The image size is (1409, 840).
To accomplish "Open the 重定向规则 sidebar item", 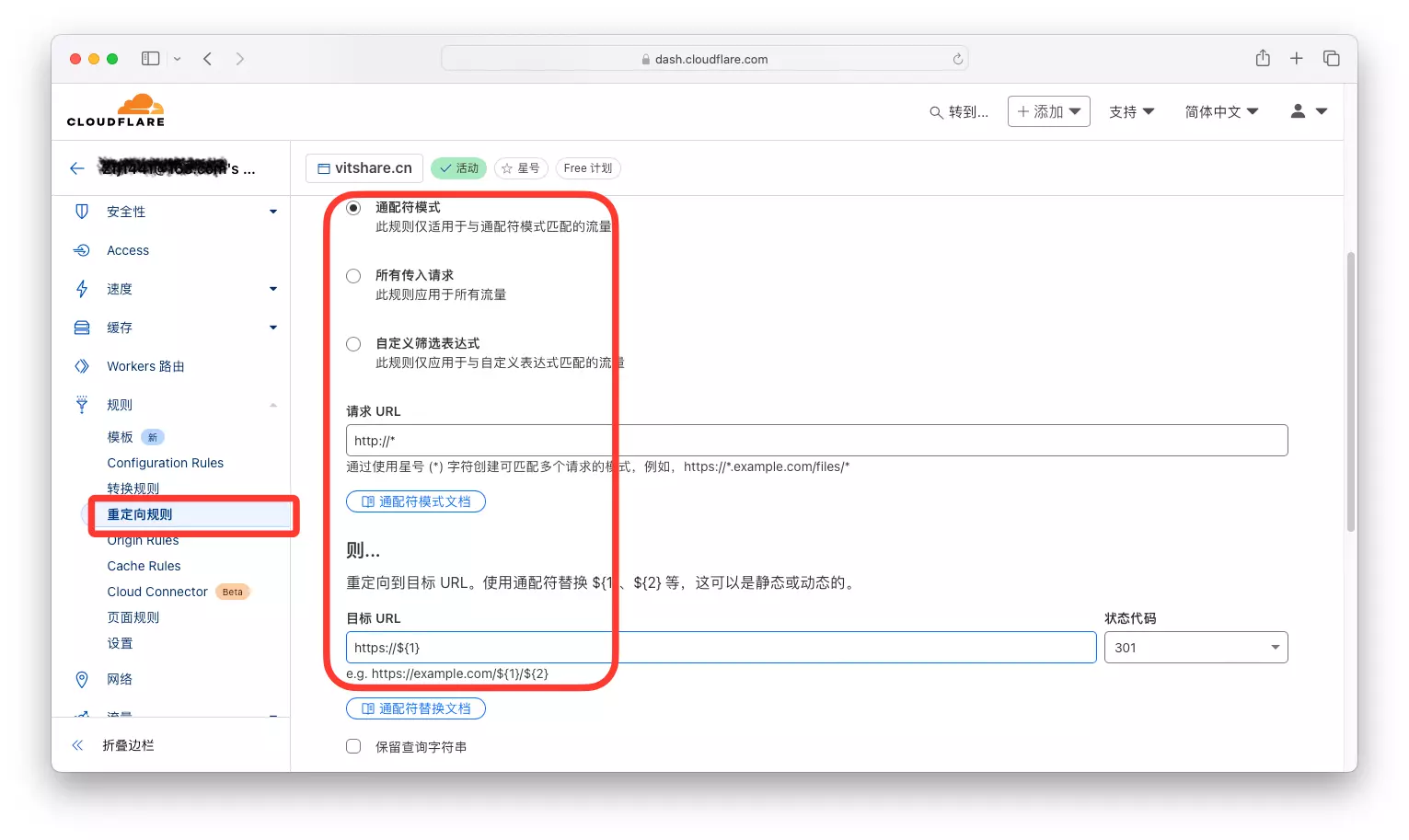I will click(140, 514).
